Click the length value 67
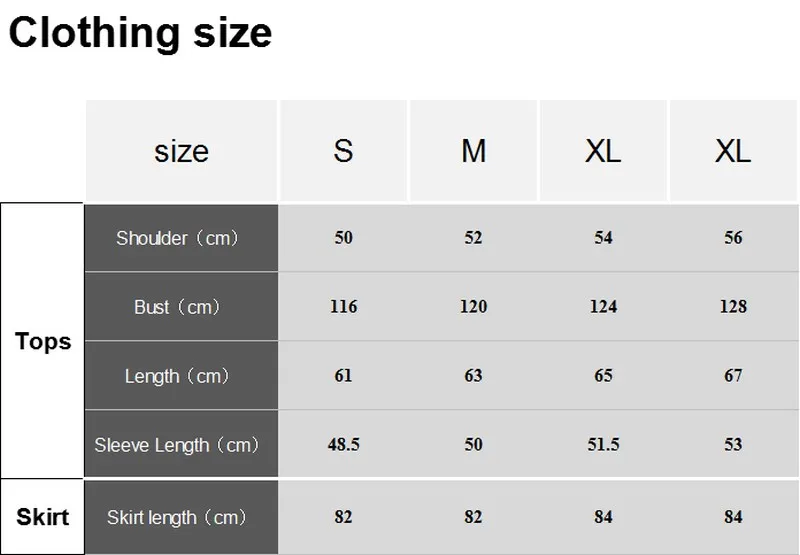The image size is (800, 555). point(733,376)
